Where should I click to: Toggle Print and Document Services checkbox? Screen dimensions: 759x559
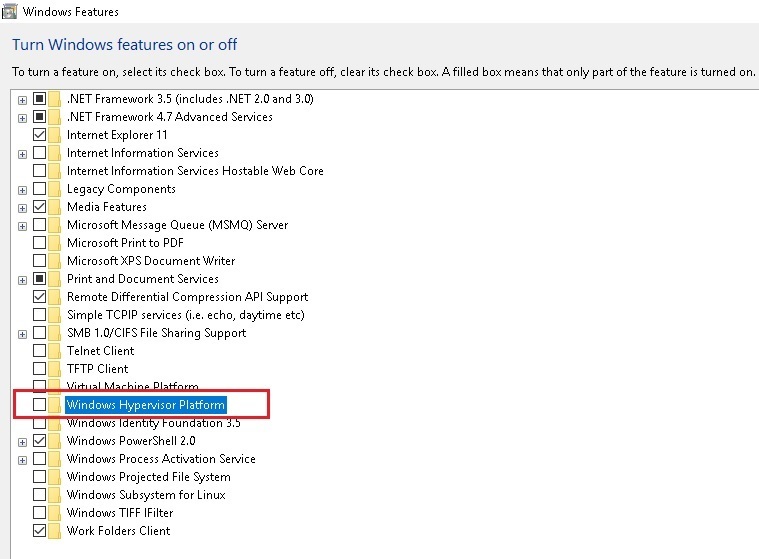coord(40,278)
